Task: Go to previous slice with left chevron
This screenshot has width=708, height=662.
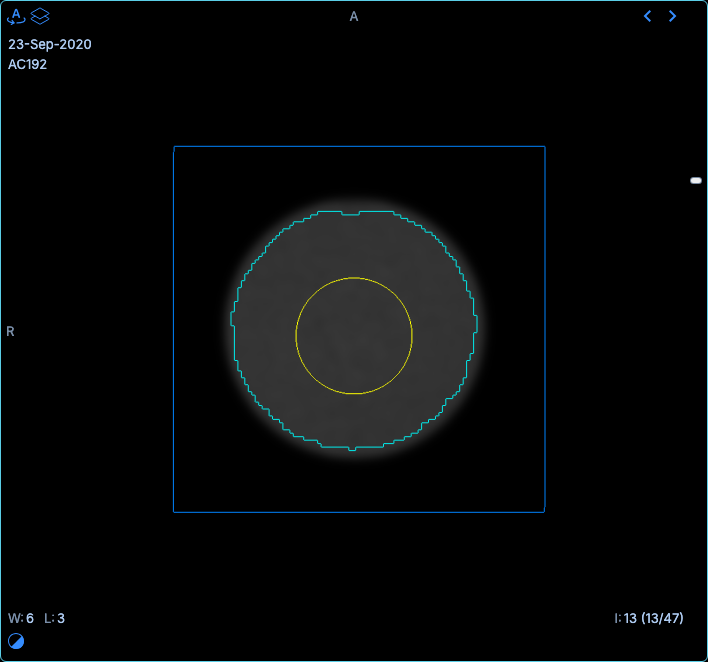Action: (647, 16)
